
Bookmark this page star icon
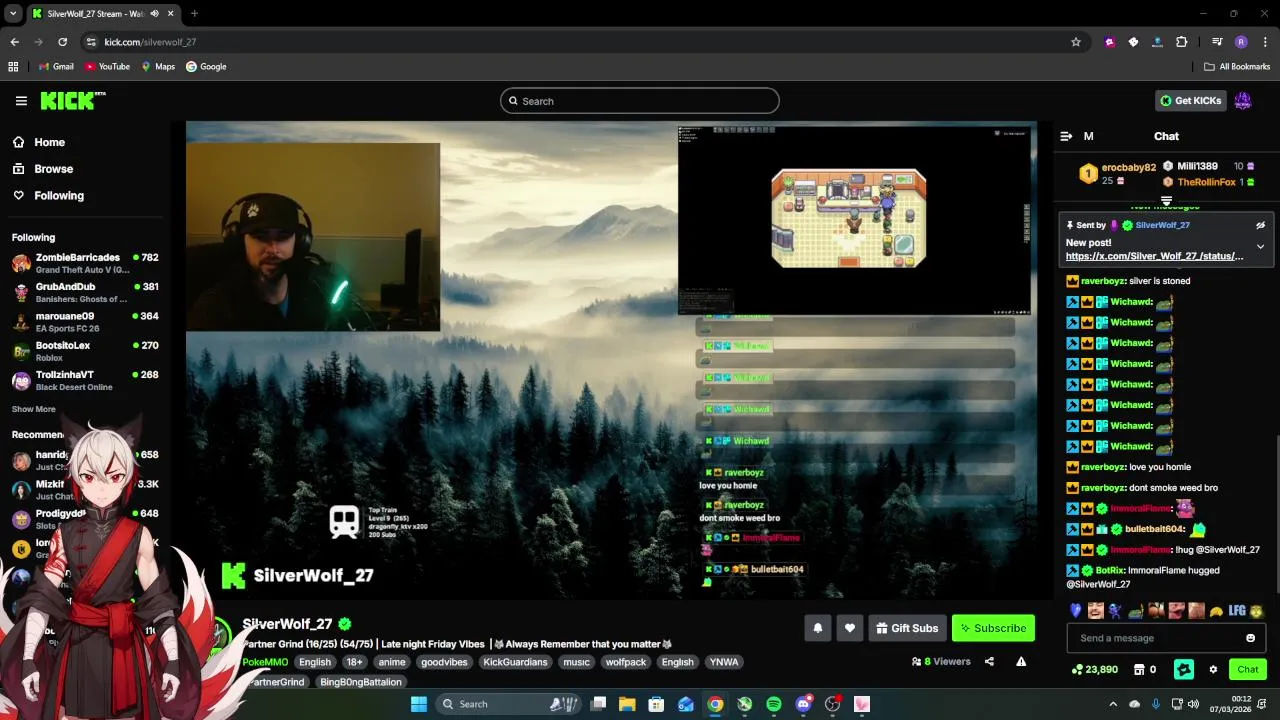(1076, 42)
